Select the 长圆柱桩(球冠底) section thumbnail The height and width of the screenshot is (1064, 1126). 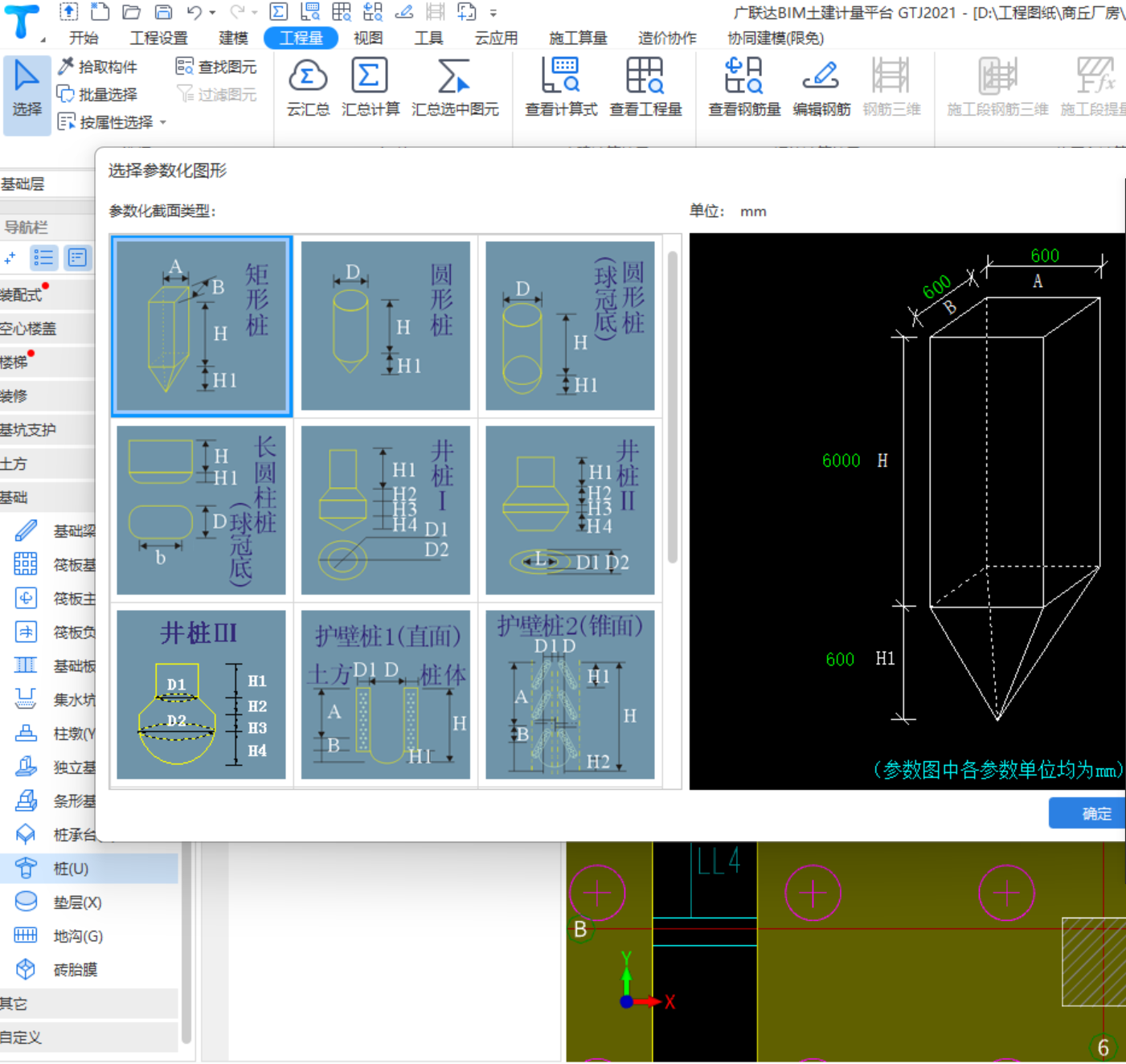tap(201, 510)
